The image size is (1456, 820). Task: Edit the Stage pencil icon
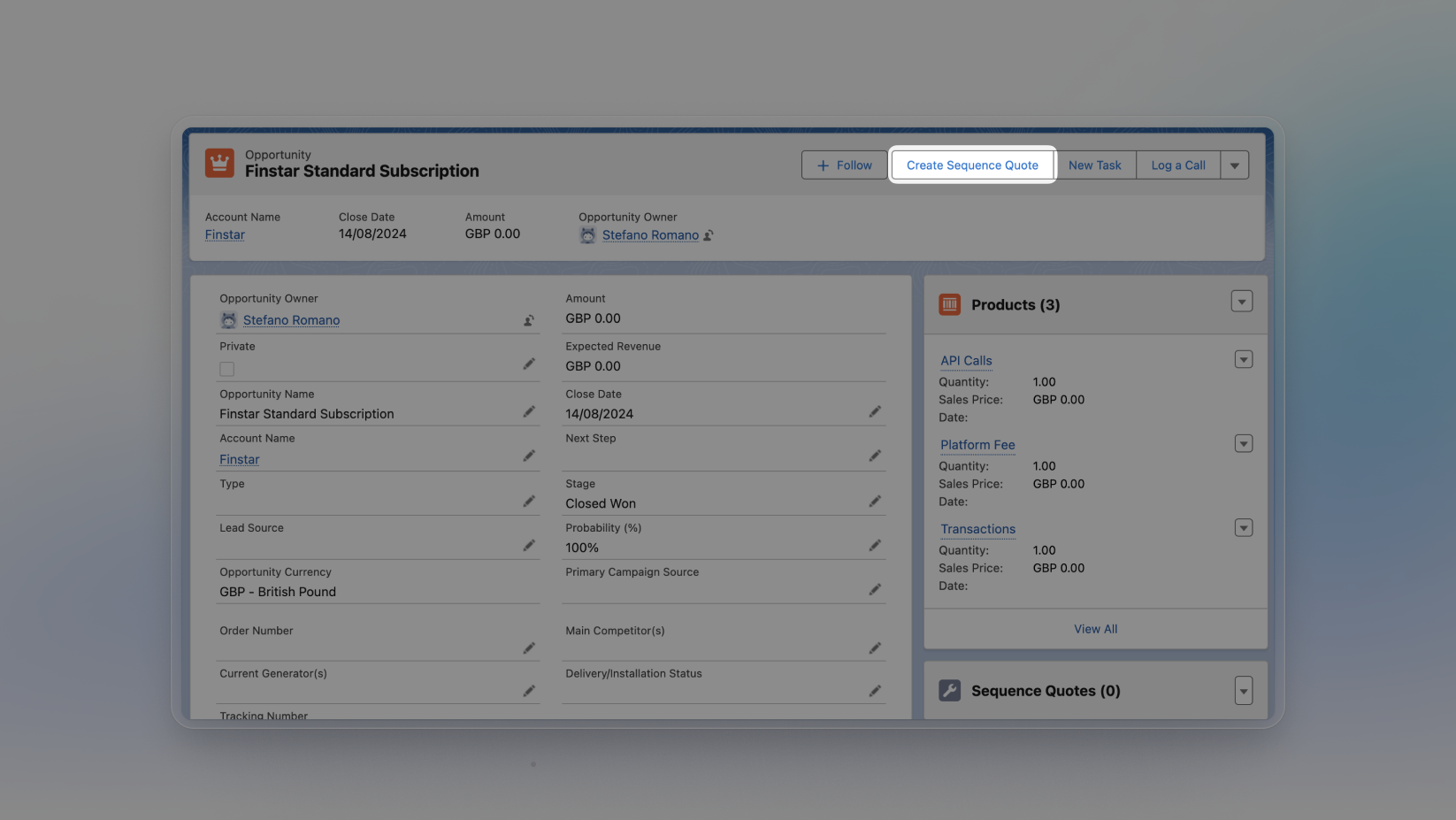tap(875, 502)
